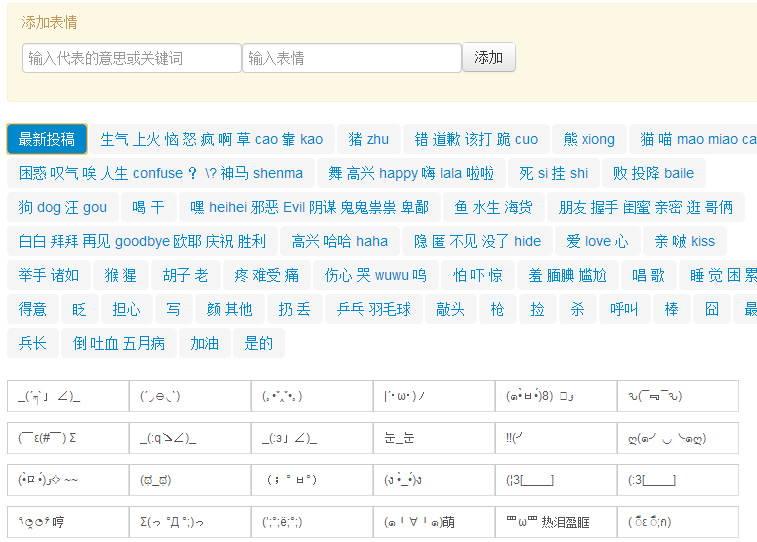Select the _(:qゝ∠)_ emoticon cell

[190, 438]
